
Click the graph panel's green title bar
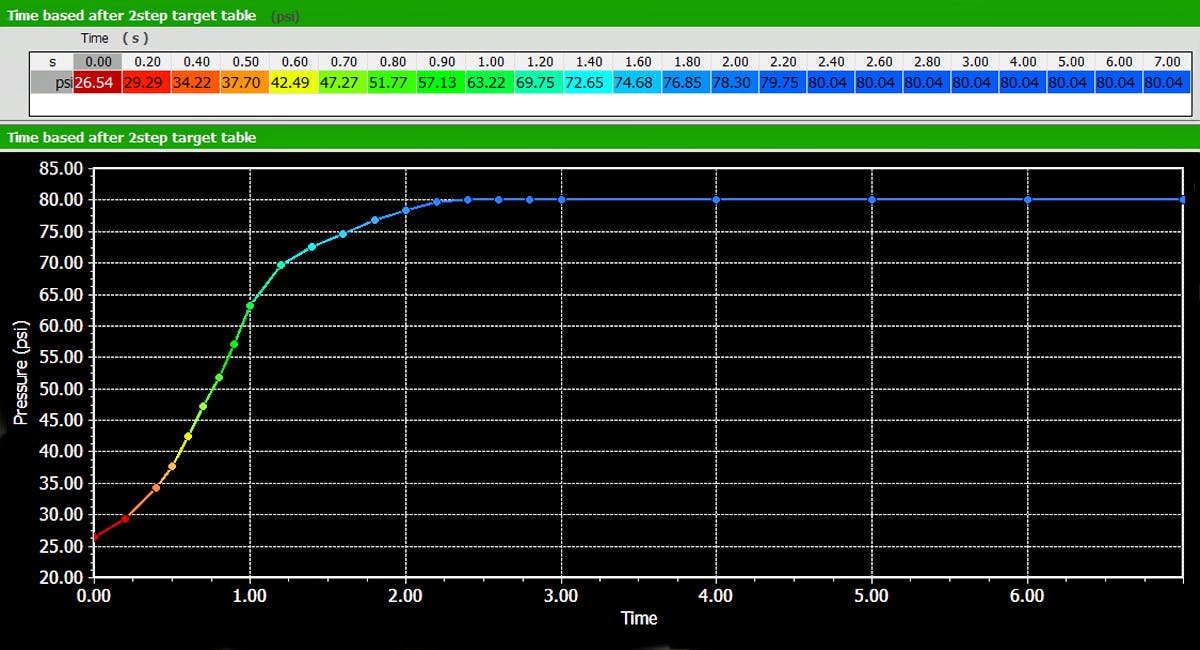[600, 137]
